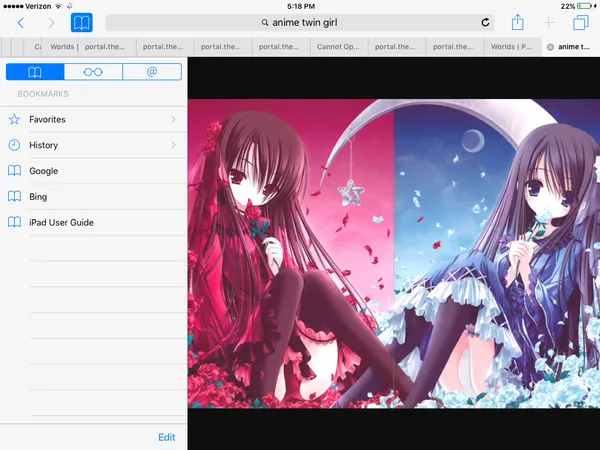Tap the book icon beside iPad User Guide
This screenshot has width=600, height=450.
[14, 222]
